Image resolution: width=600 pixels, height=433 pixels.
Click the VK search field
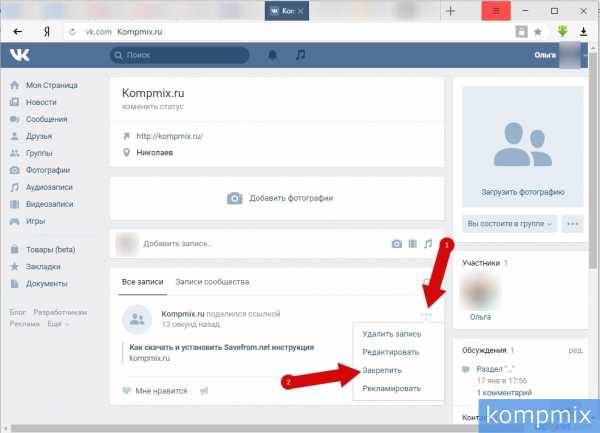point(180,55)
